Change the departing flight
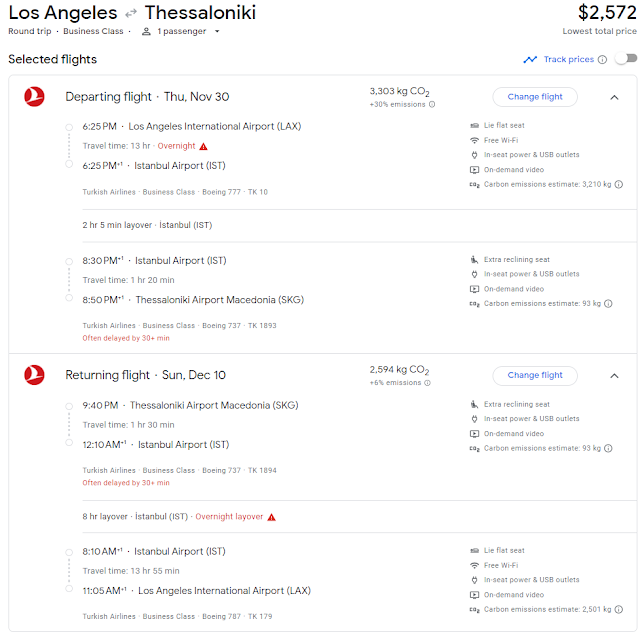The width and height of the screenshot is (640, 634). click(x=535, y=97)
